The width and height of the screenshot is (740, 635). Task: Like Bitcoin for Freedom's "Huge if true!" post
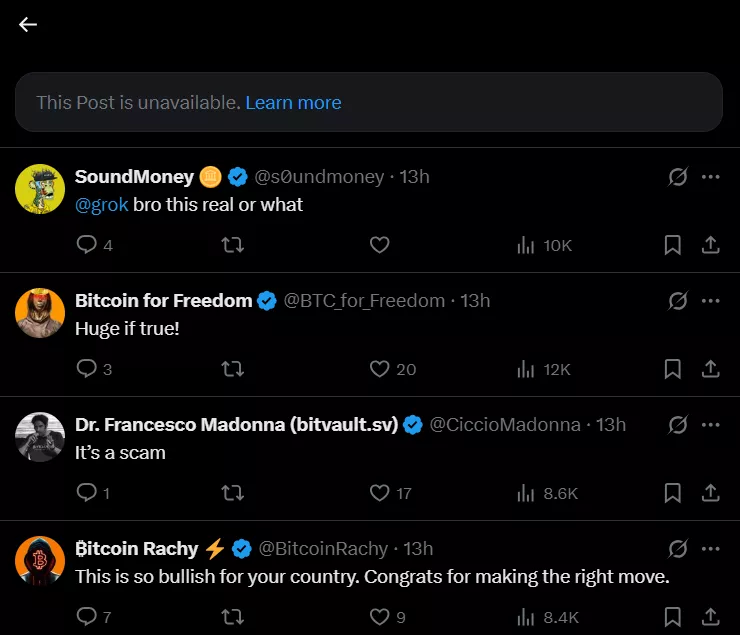click(x=379, y=369)
